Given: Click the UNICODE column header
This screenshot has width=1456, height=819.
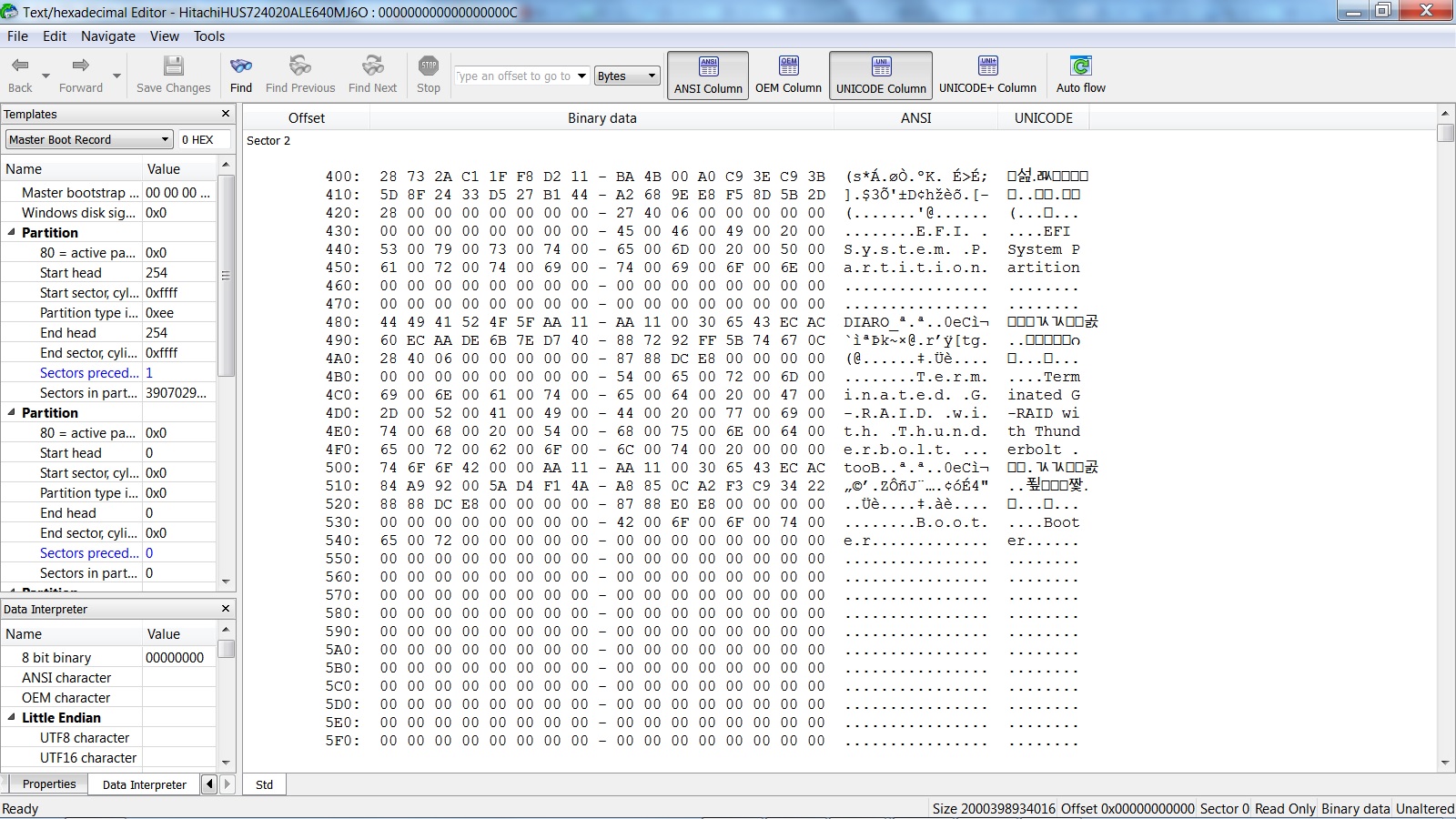Looking at the screenshot, I should point(1043,118).
